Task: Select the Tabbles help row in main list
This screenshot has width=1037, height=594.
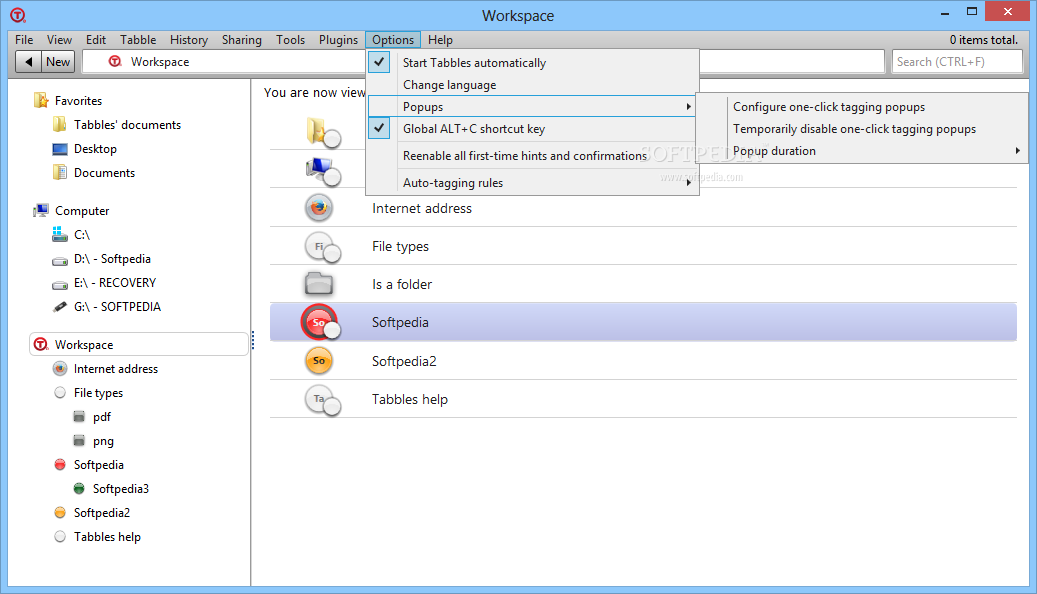Action: click(643, 400)
